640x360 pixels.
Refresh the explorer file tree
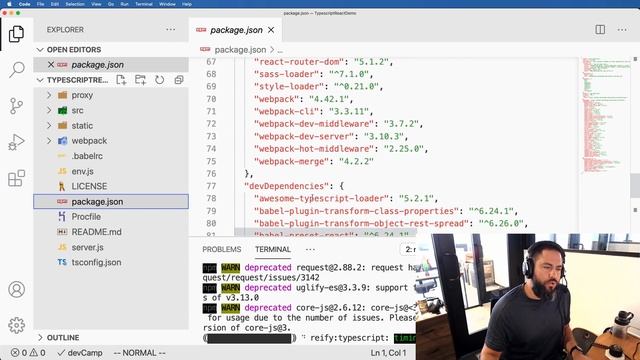[x=160, y=80]
